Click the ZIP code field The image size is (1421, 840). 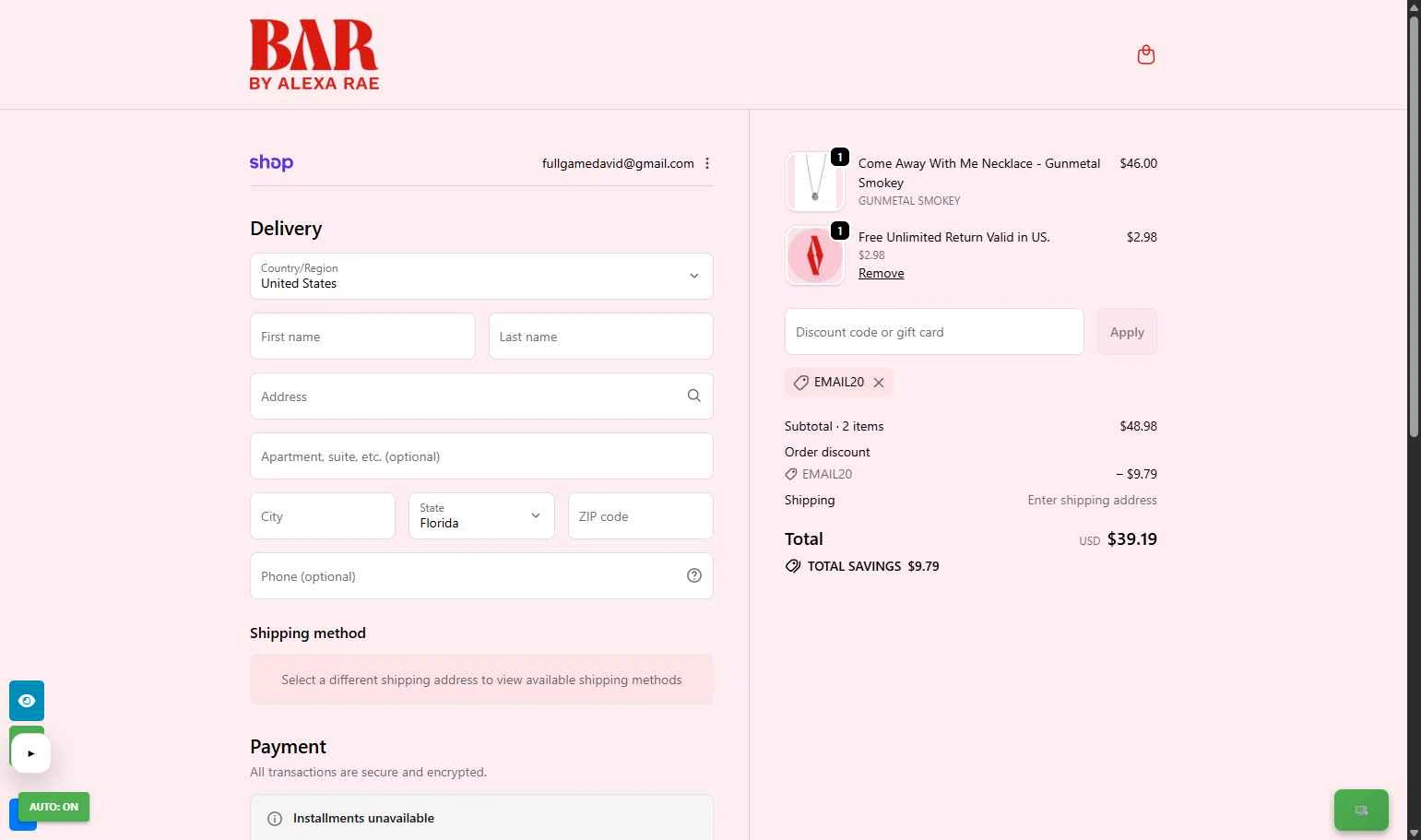point(641,515)
